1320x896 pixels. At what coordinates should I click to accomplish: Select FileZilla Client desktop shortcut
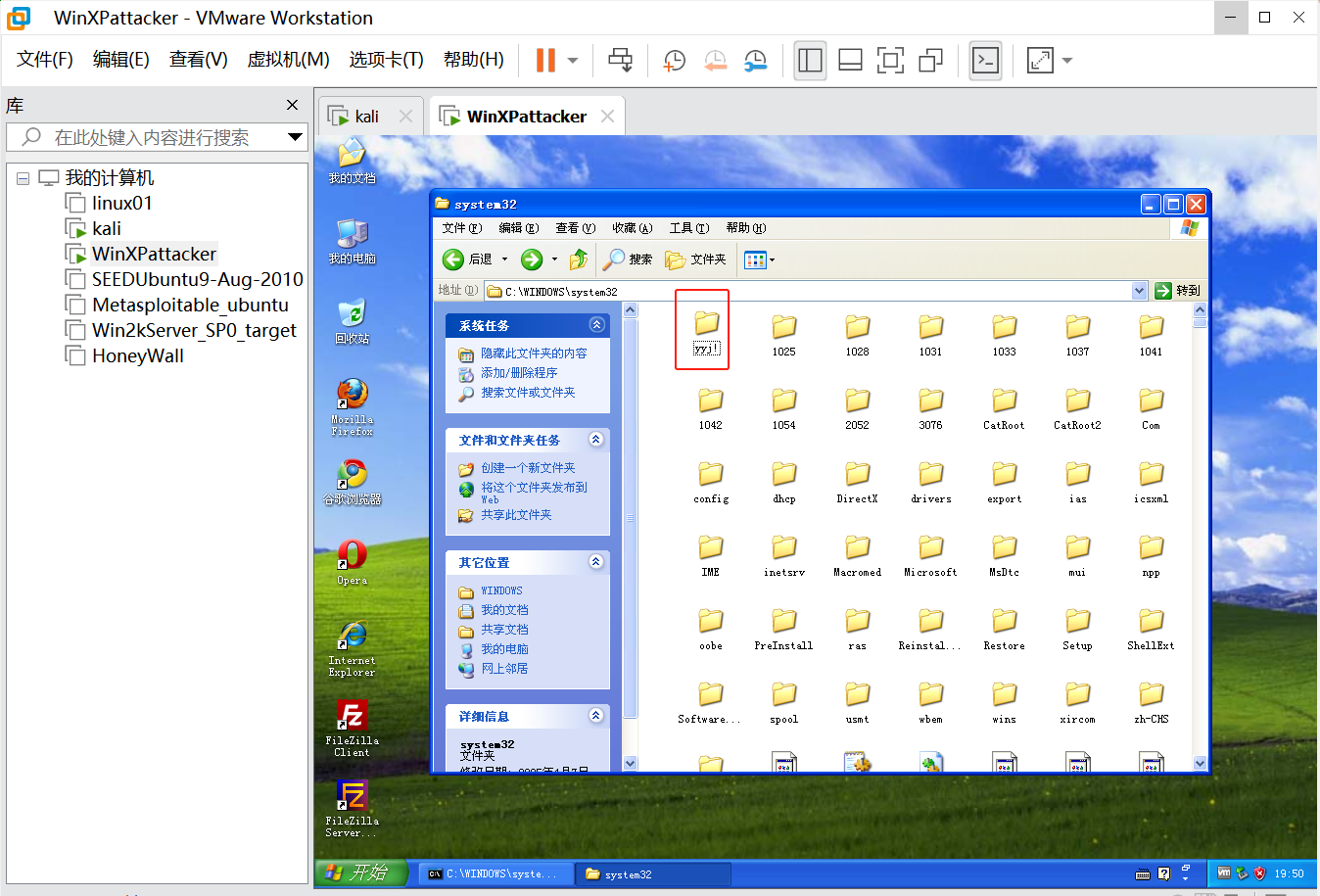click(352, 730)
